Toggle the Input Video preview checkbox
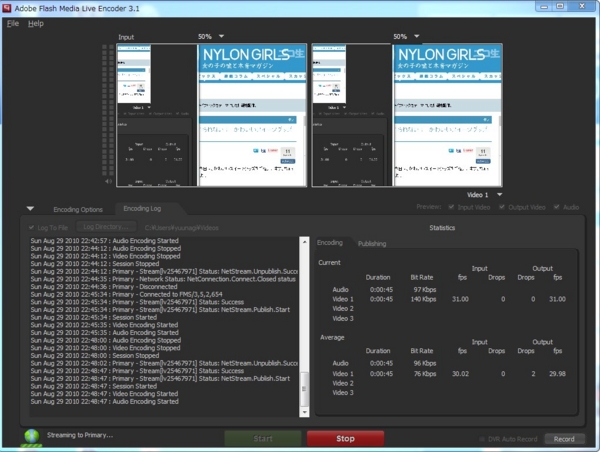This screenshot has width=600, height=452. tap(451, 207)
